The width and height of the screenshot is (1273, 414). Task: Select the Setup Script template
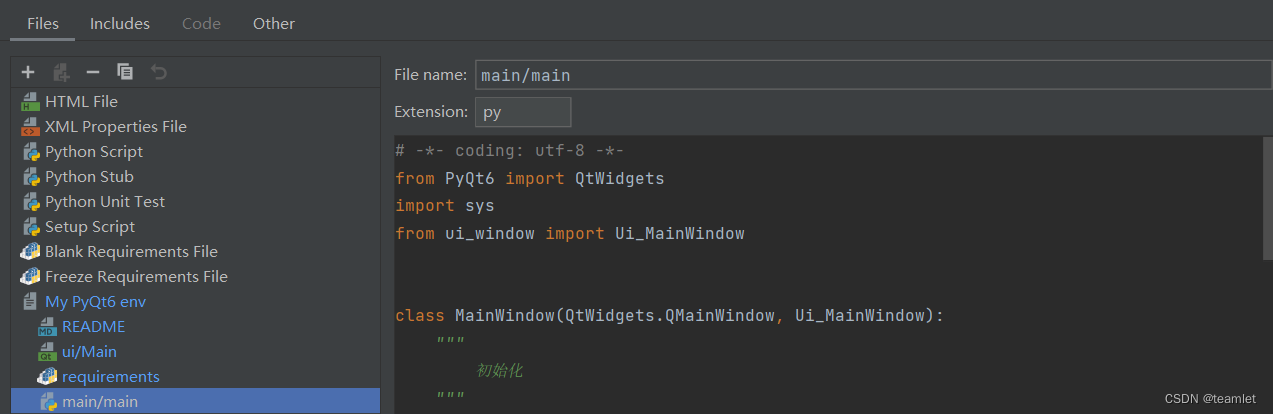[x=196, y=226]
